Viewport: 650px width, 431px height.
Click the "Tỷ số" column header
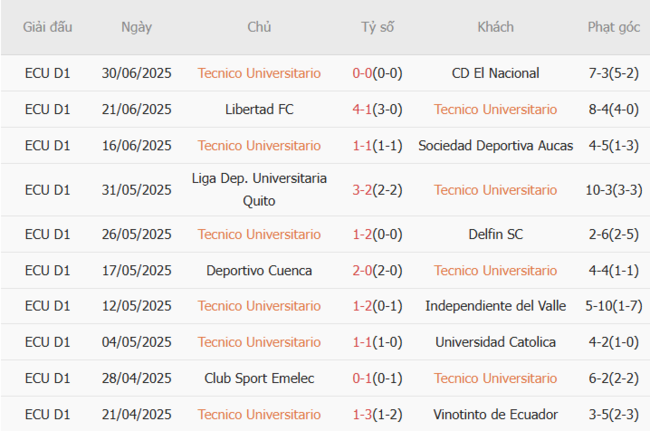coord(377,27)
